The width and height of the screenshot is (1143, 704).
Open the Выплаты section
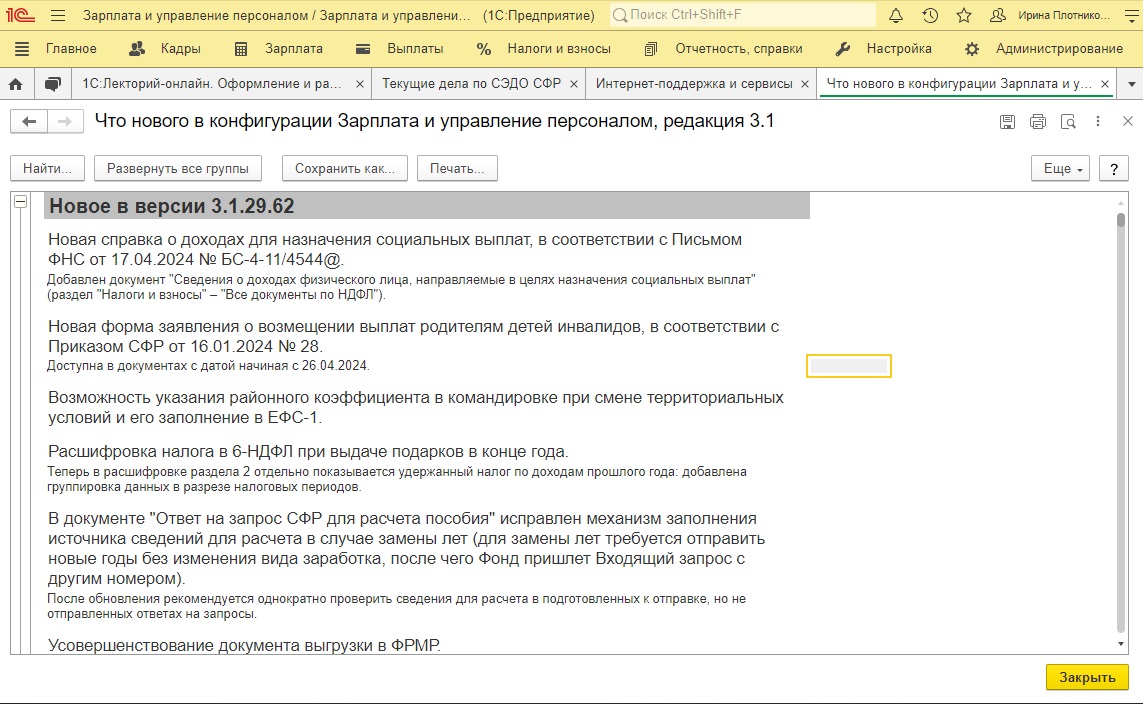click(415, 49)
